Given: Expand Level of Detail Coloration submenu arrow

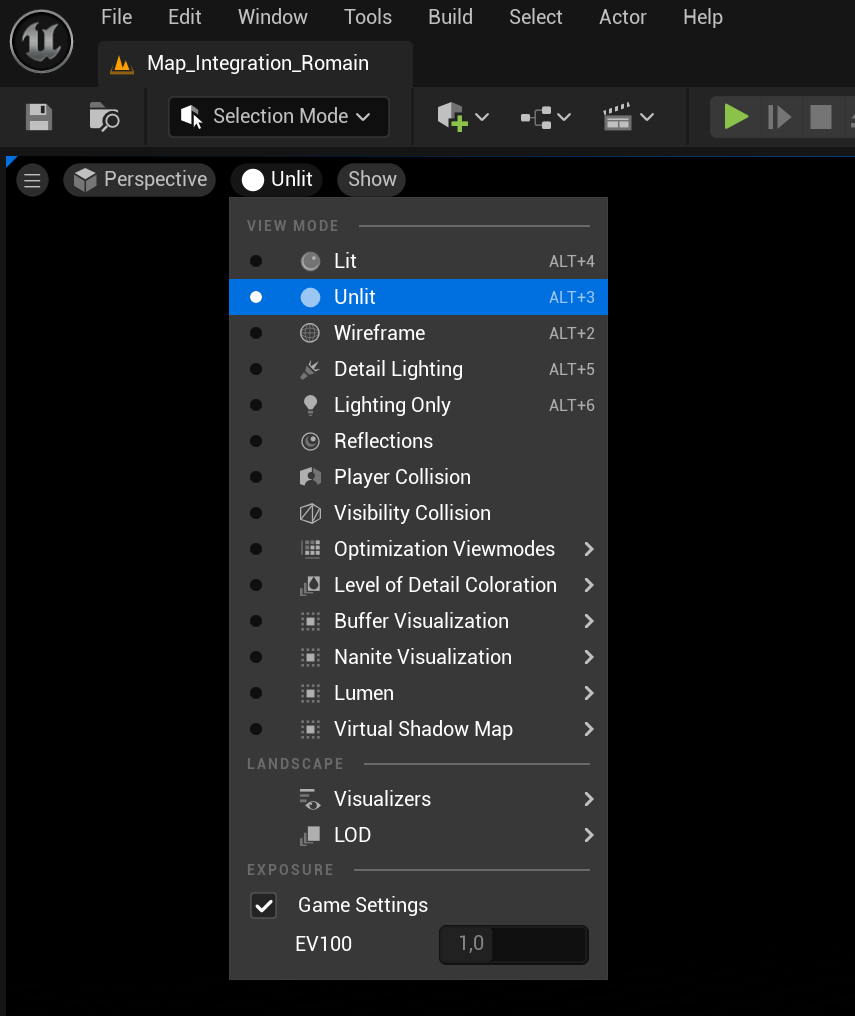Looking at the screenshot, I should click(589, 585).
